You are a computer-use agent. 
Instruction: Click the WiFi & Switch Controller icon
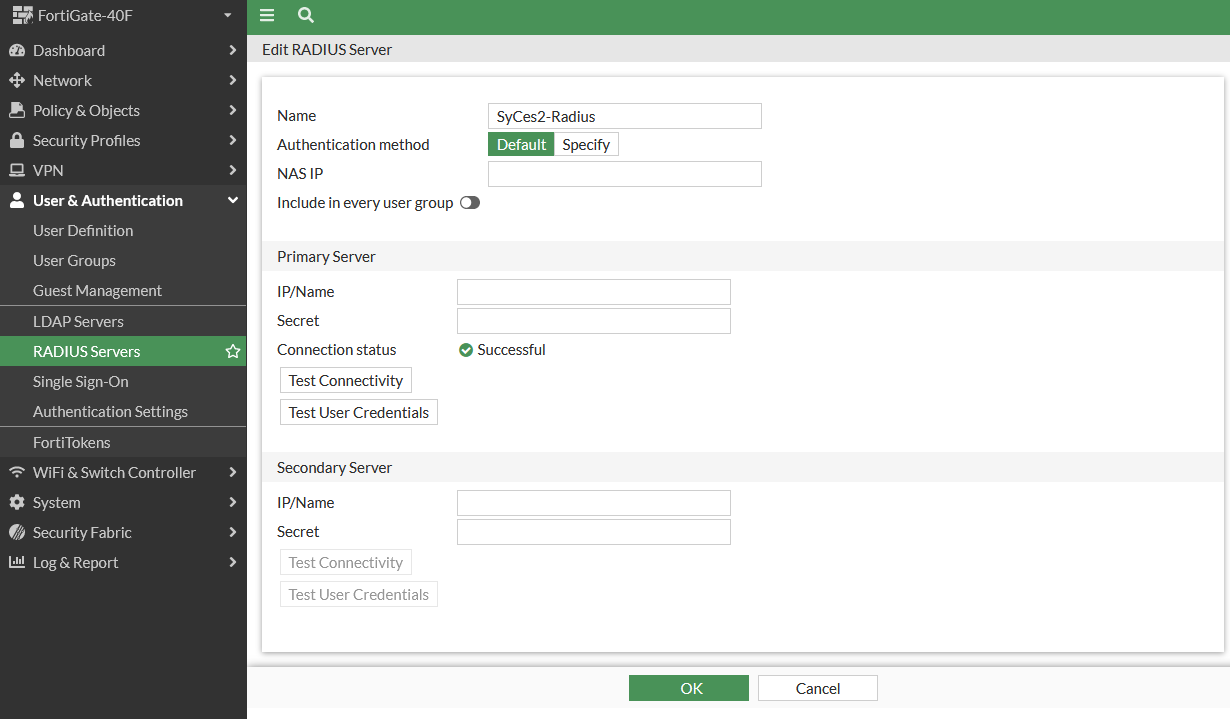pos(16,472)
